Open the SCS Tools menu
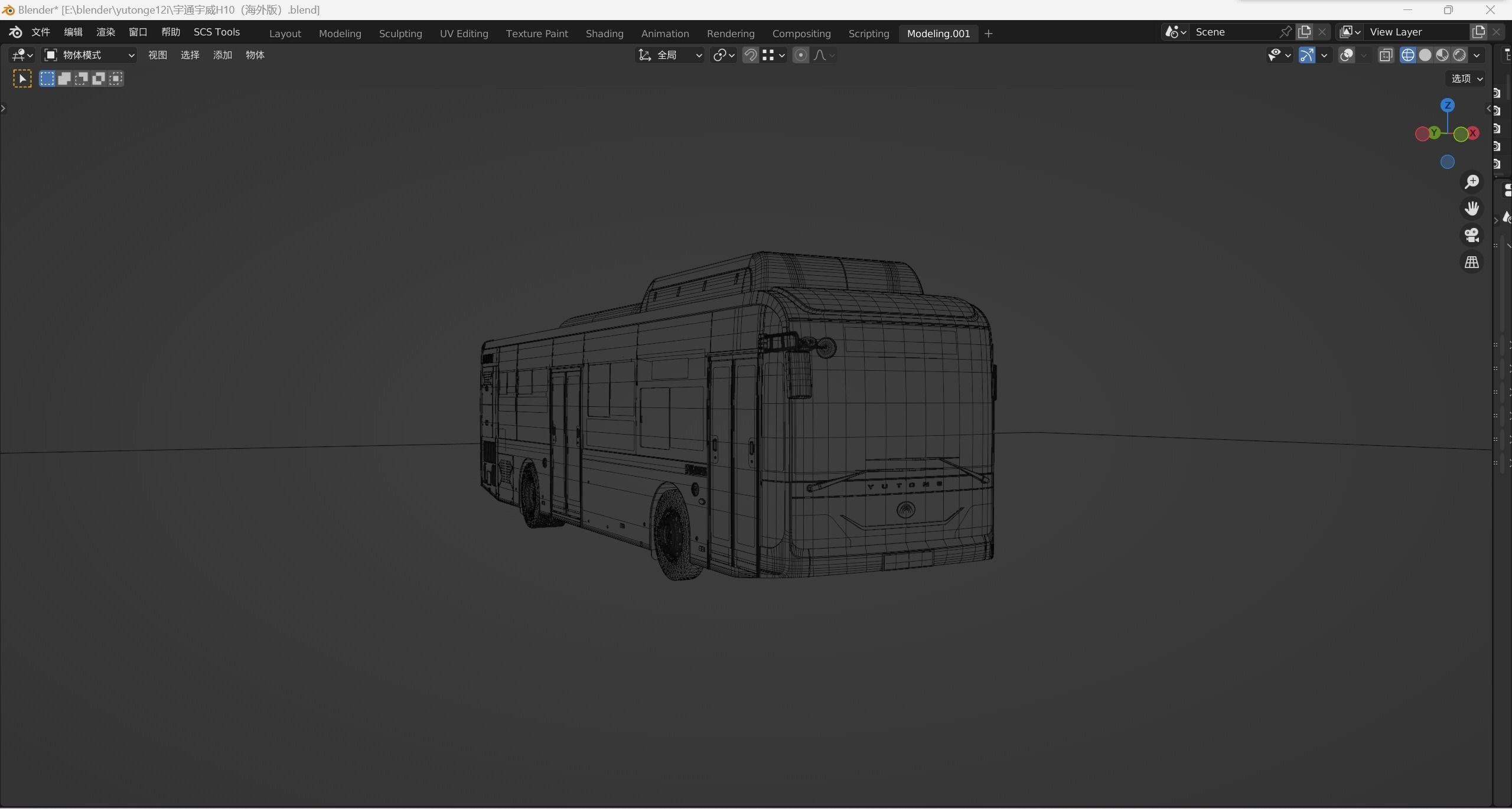The width and height of the screenshot is (1512, 809). (216, 32)
